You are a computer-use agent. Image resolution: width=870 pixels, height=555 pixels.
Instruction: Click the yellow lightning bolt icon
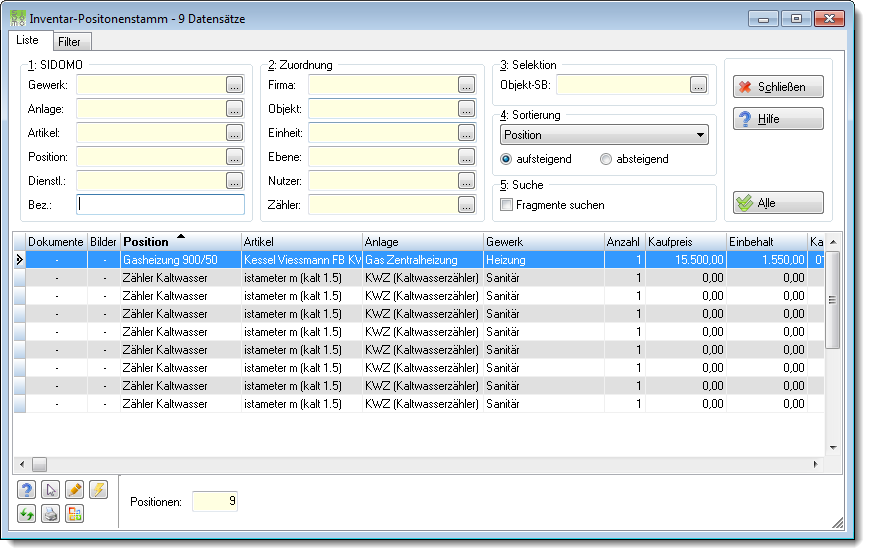tap(98, 490)
